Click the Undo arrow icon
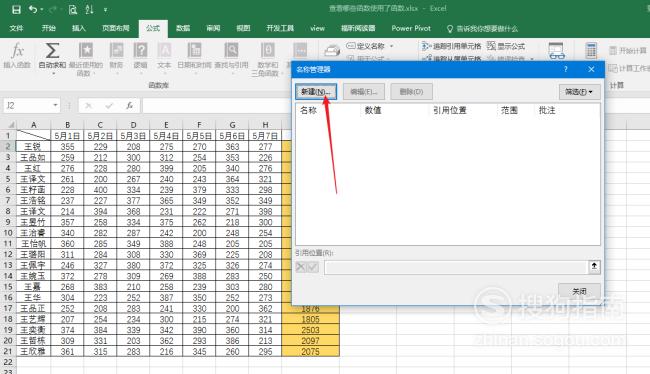This screenshot has height=374, width=650. 33,9
